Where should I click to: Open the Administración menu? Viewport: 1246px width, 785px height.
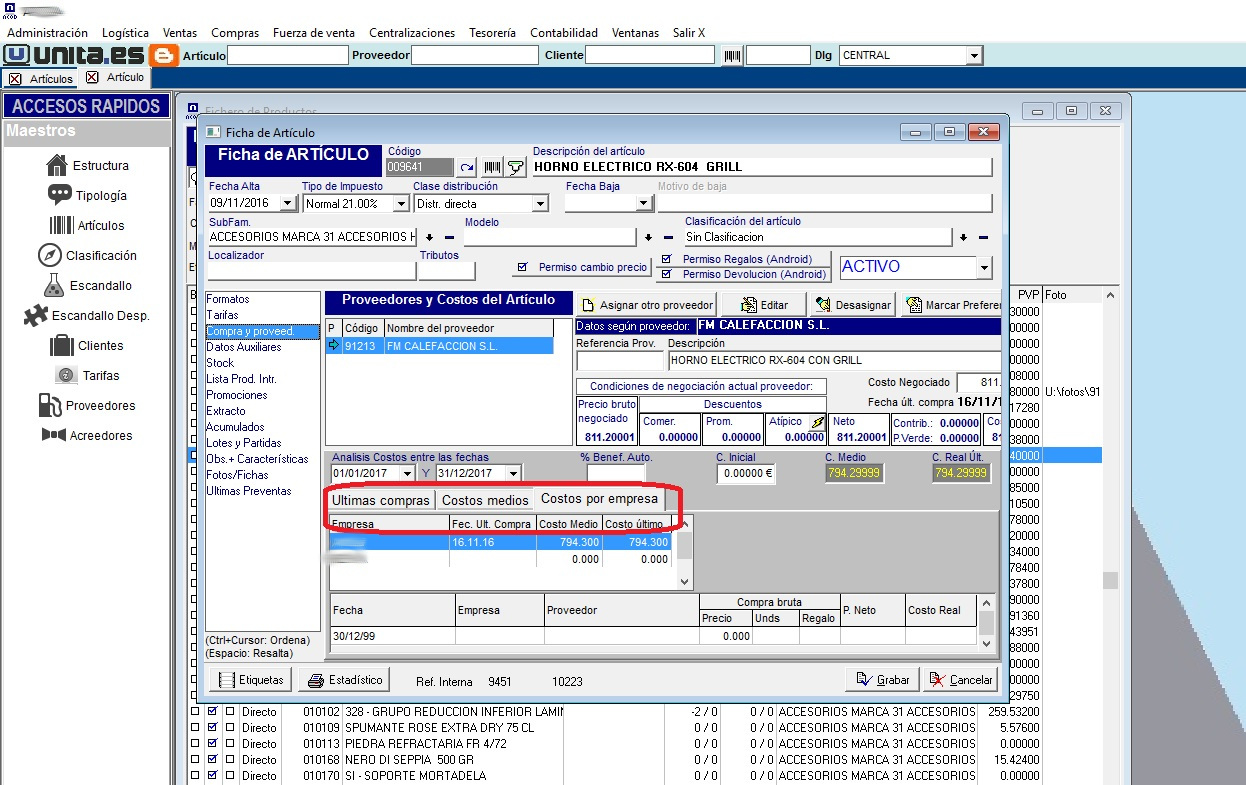[47, 33]
